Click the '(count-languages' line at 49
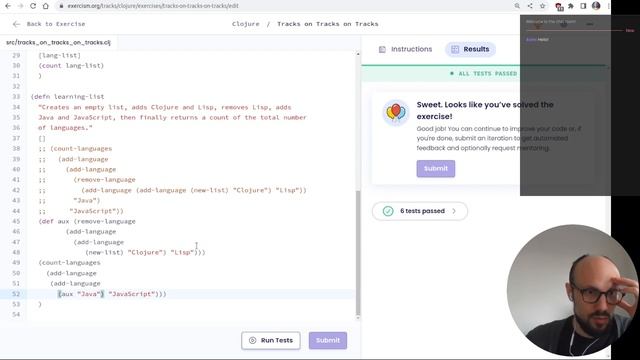The height and width of the screenshot is (360, 640). (x=69, y=262)
